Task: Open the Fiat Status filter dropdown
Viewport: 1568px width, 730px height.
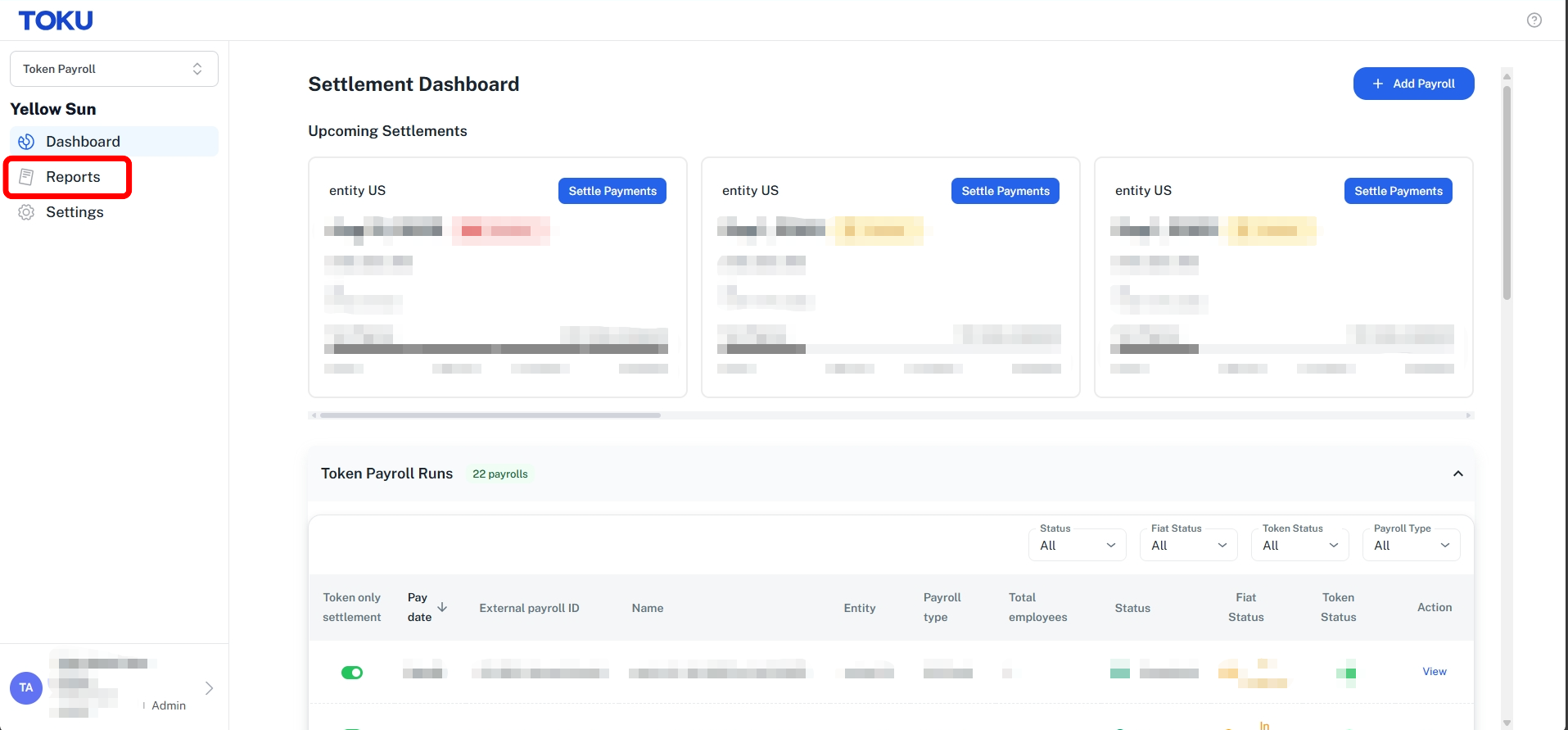Action: pos(1189,545)
